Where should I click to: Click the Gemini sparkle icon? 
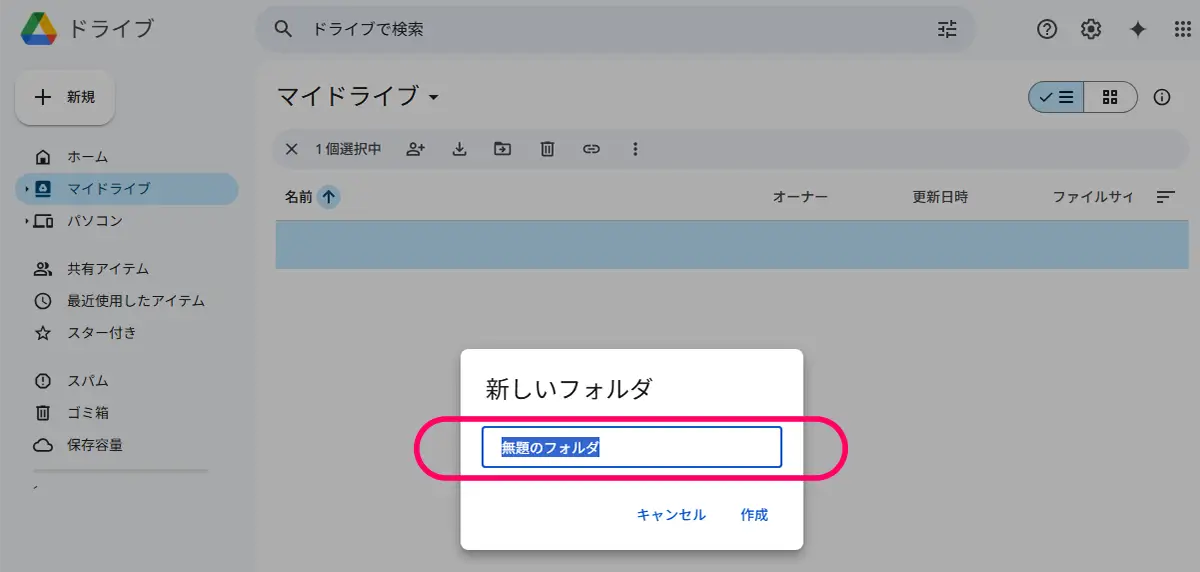tap(1137, 29)
